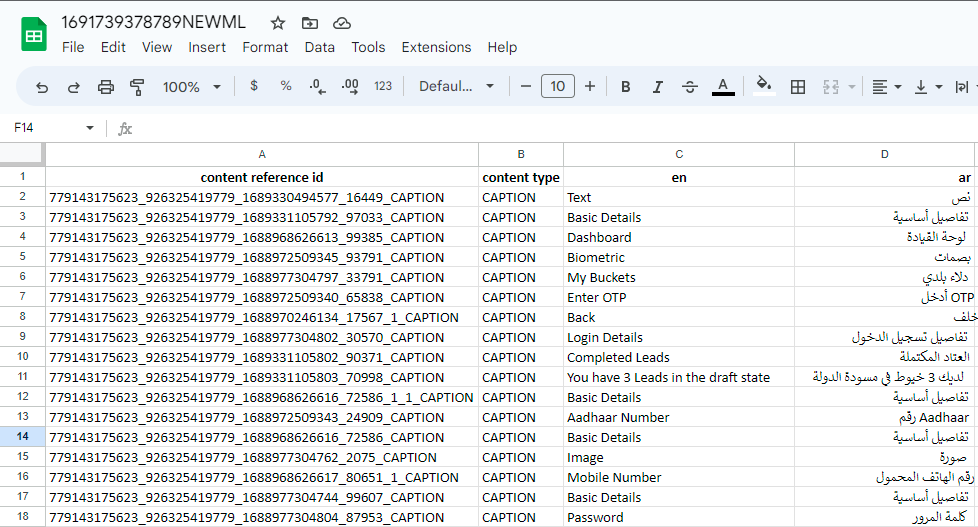Image resolution: width=978 pixels, height=527 pixels.
Task: Select cell containing 'Password'
Action: [x=679, y=517]
